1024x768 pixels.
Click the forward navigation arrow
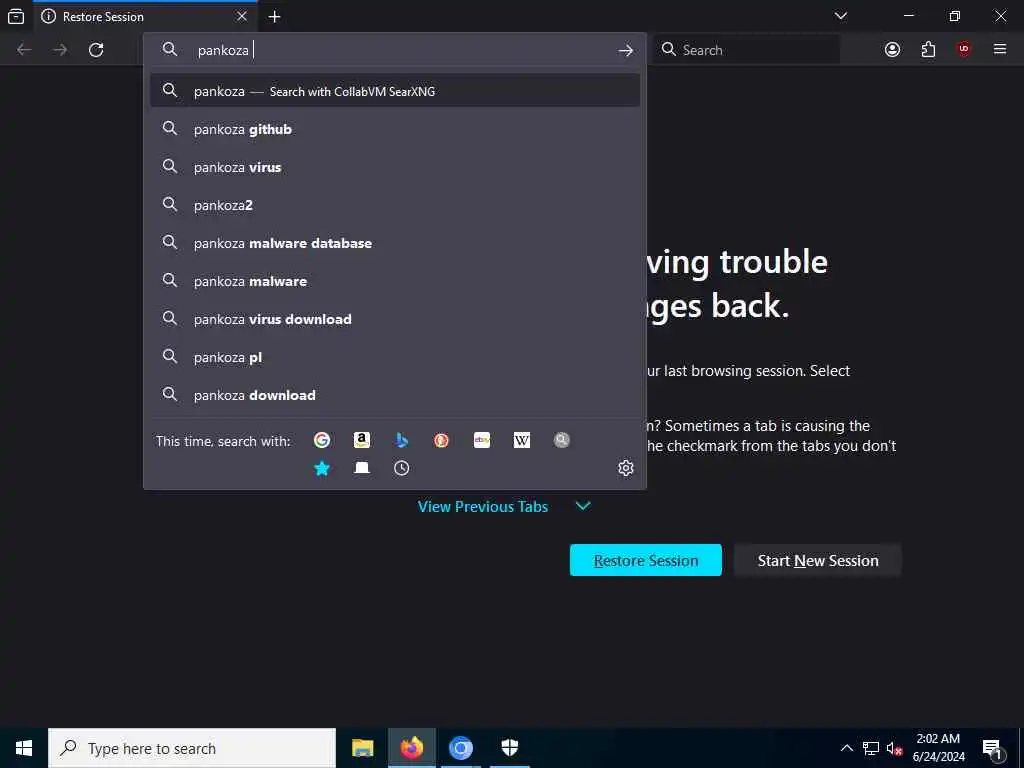coord(60,50)
